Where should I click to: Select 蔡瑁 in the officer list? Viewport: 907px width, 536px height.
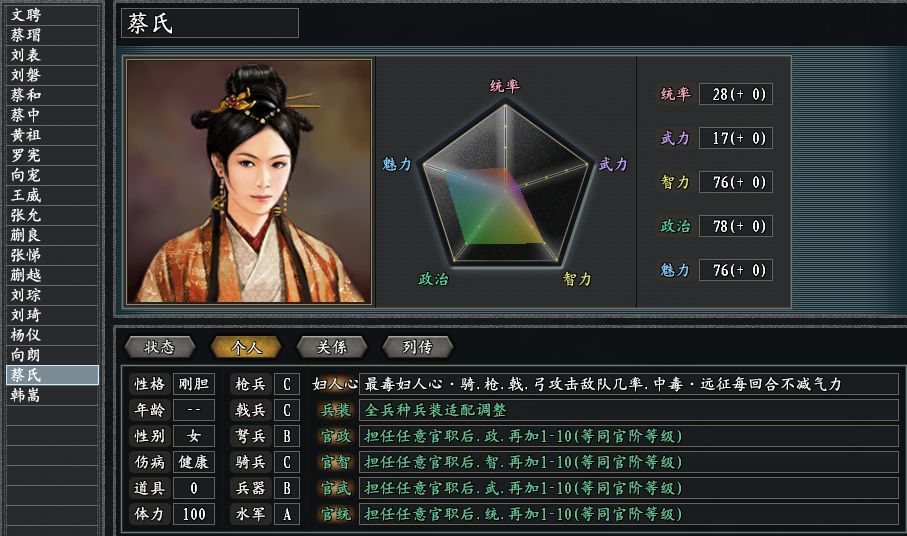52,35
